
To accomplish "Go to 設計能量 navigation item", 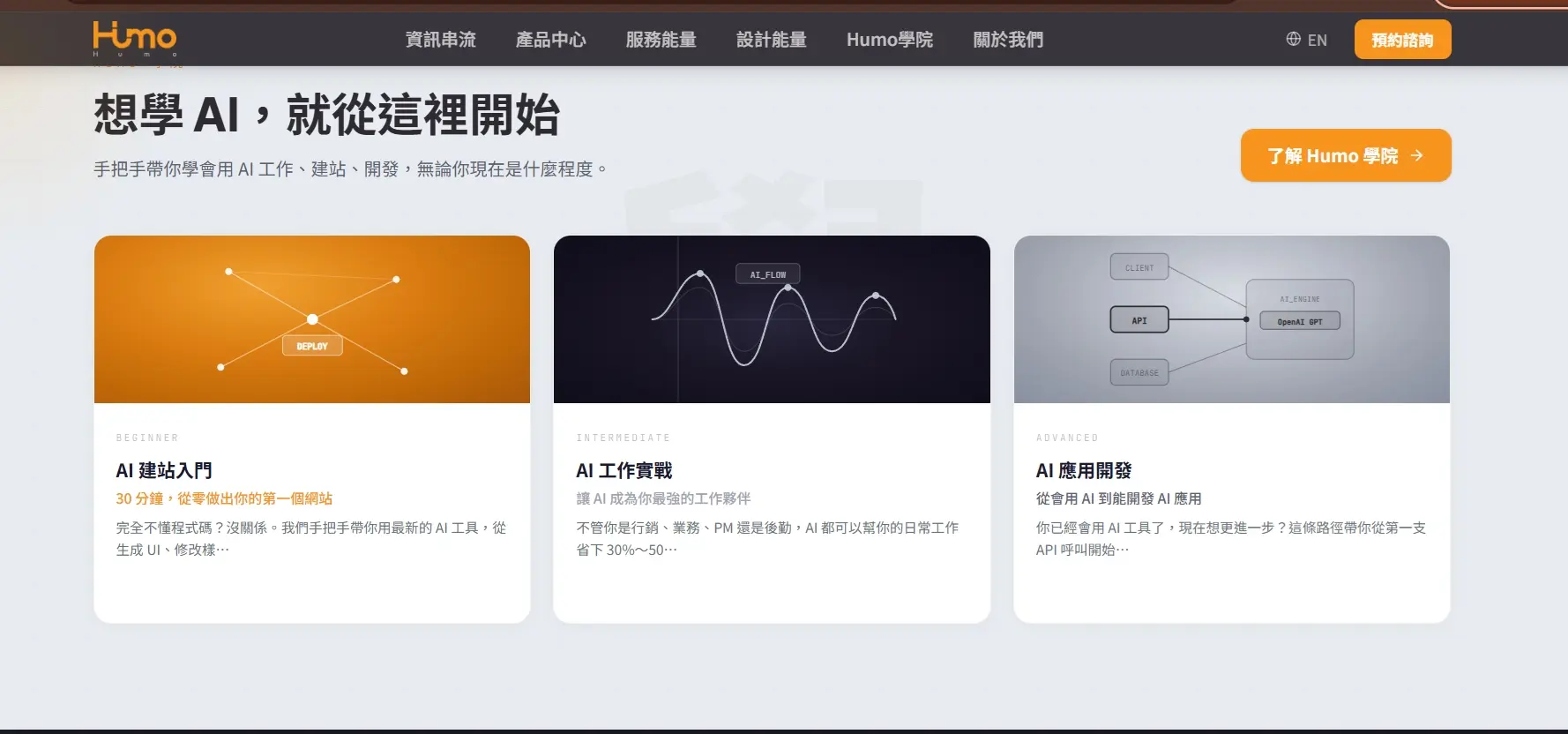I will pyautogui.click(x=771, y=40).
